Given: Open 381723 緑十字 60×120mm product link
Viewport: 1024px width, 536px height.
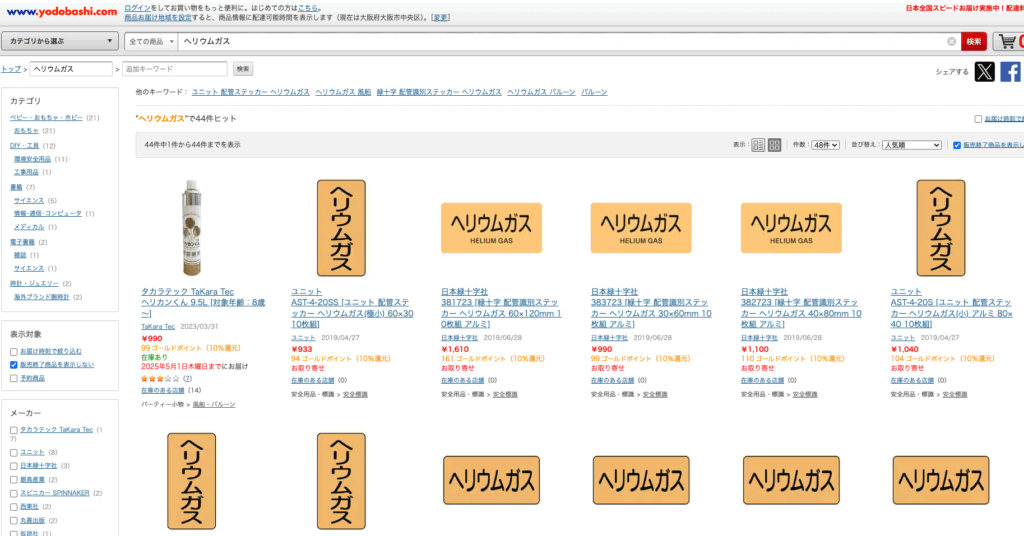Looking at the screenshot, I should pyautogui.click(x=502, y=307).
